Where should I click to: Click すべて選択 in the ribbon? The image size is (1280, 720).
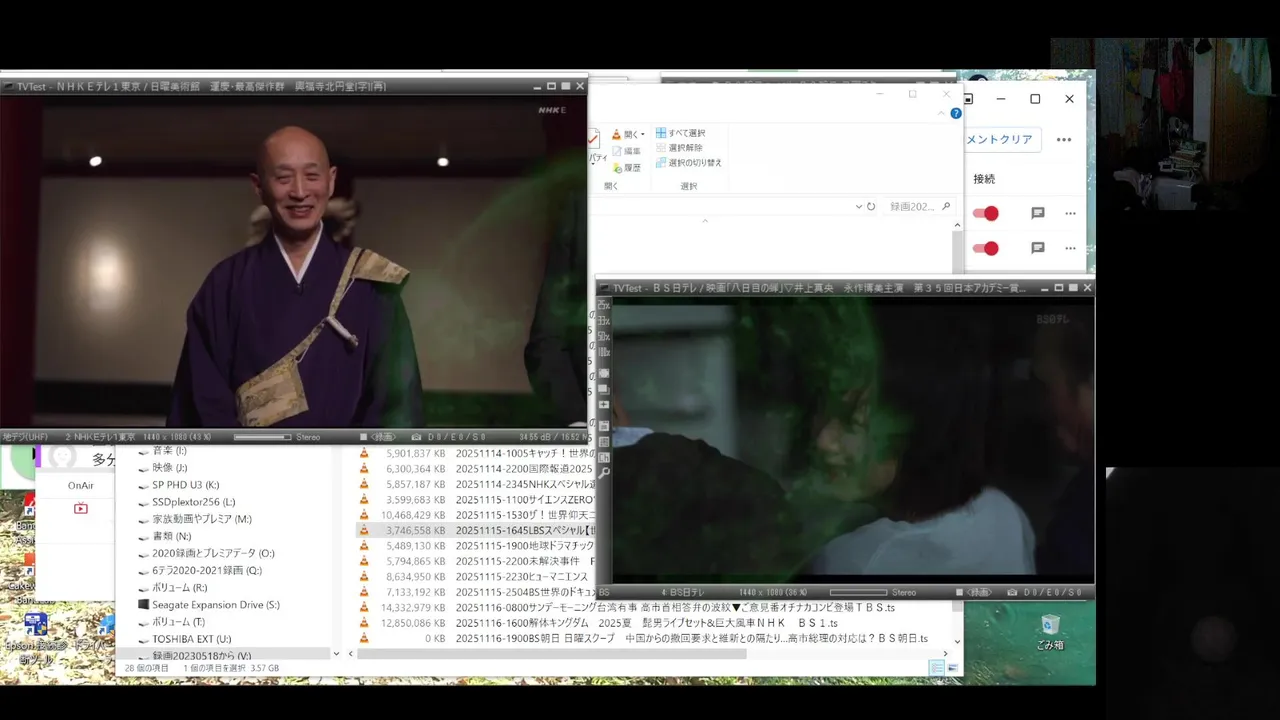(680, 133)
